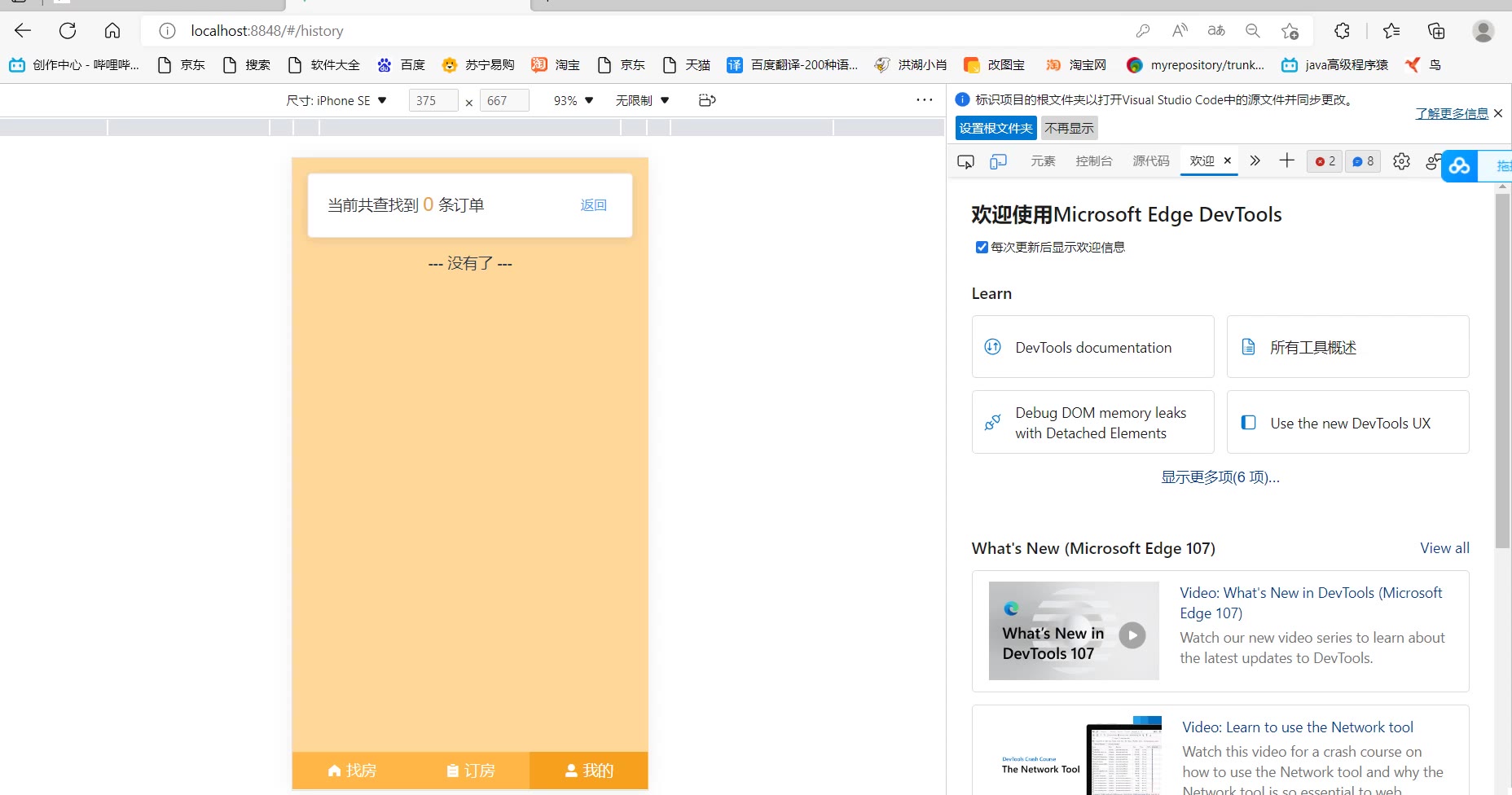Click the 返回 link in order card
Viewport: 1512px width, 795px height.
click(x=593, y=205)
